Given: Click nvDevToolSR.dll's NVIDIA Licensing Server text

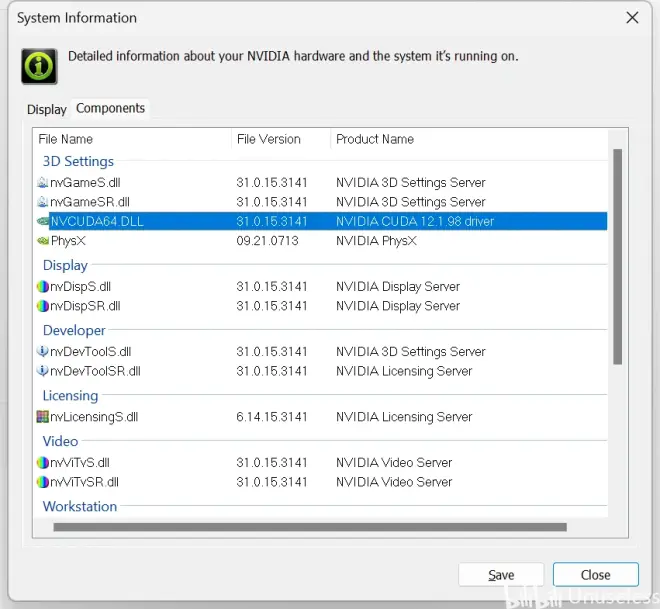Looking at the screenshot, I should tap(404, 371).
